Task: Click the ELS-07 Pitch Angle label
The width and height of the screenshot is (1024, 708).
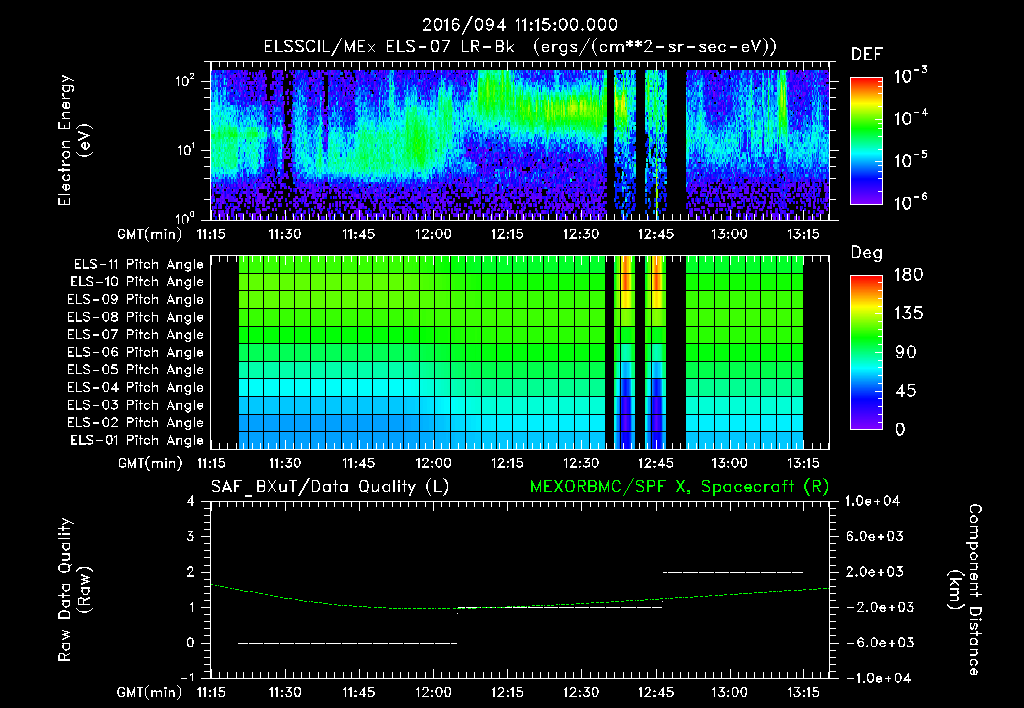Action: (x=136, y=334)
